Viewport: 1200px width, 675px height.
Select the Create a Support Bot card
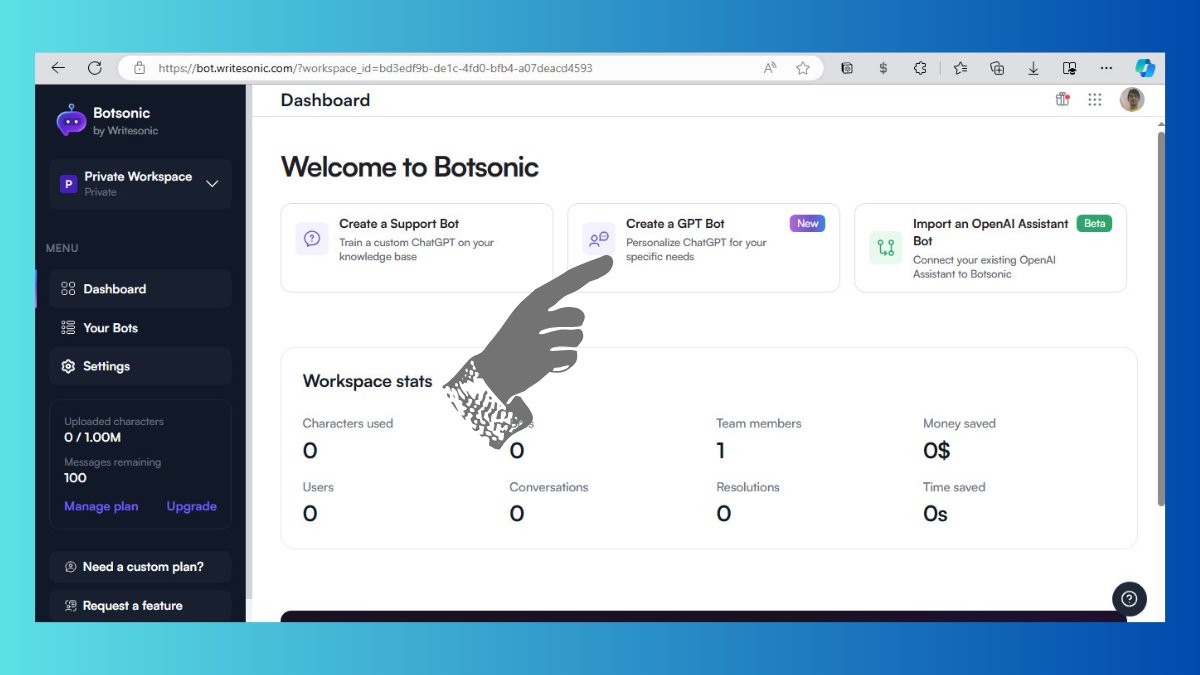[x=416, y=248]
